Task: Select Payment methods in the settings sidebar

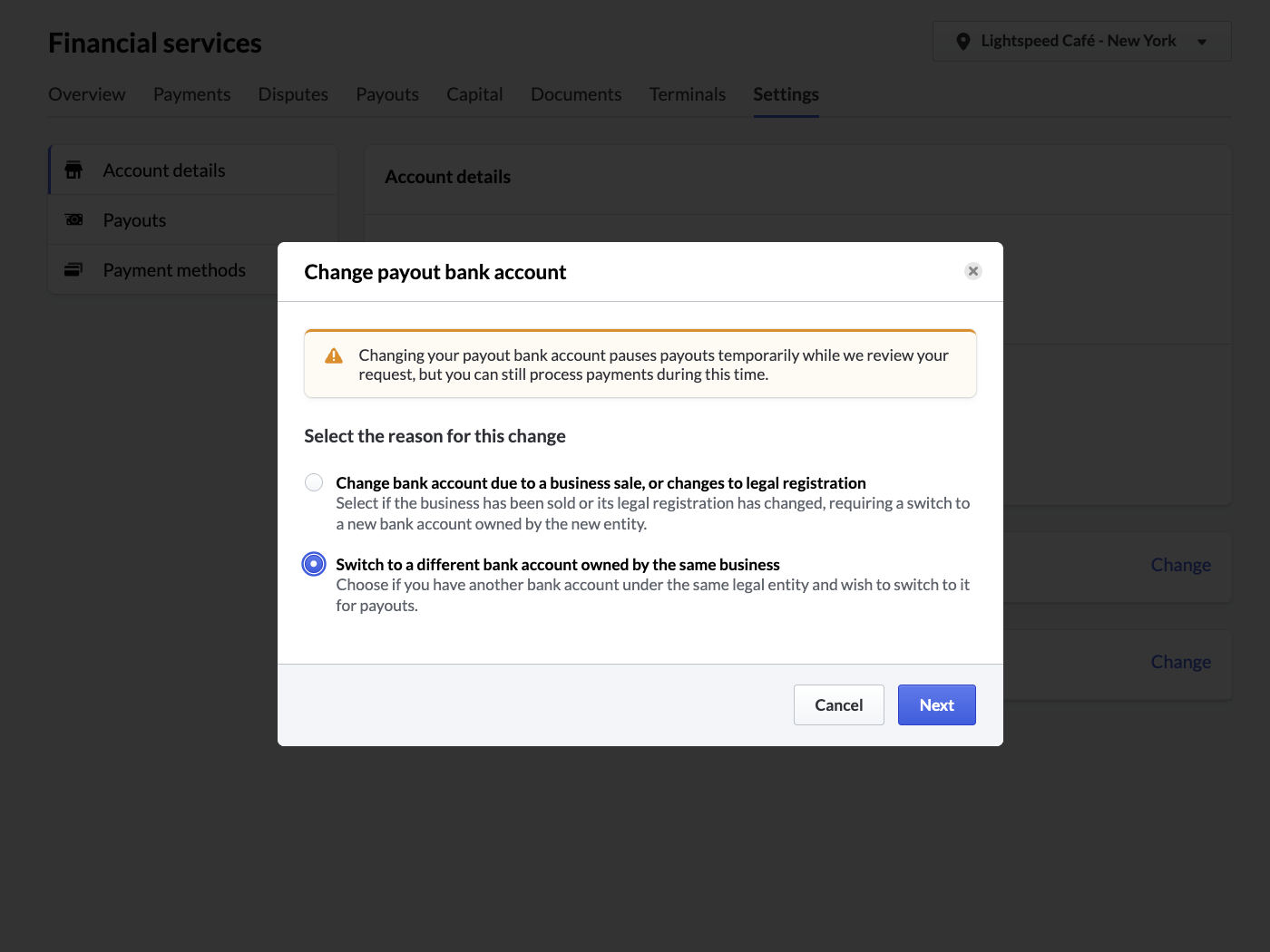Action: click(173, 269)
